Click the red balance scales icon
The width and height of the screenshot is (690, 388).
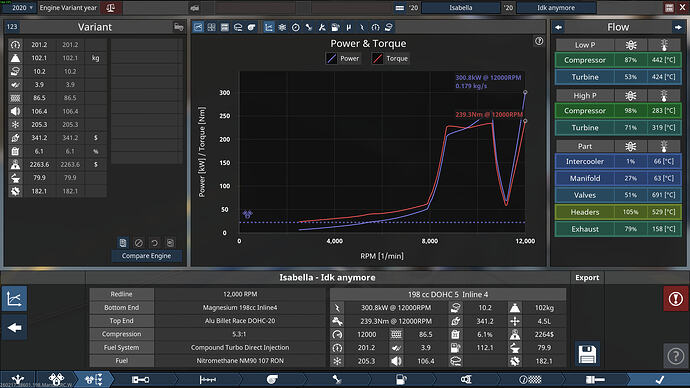[111, 7]
